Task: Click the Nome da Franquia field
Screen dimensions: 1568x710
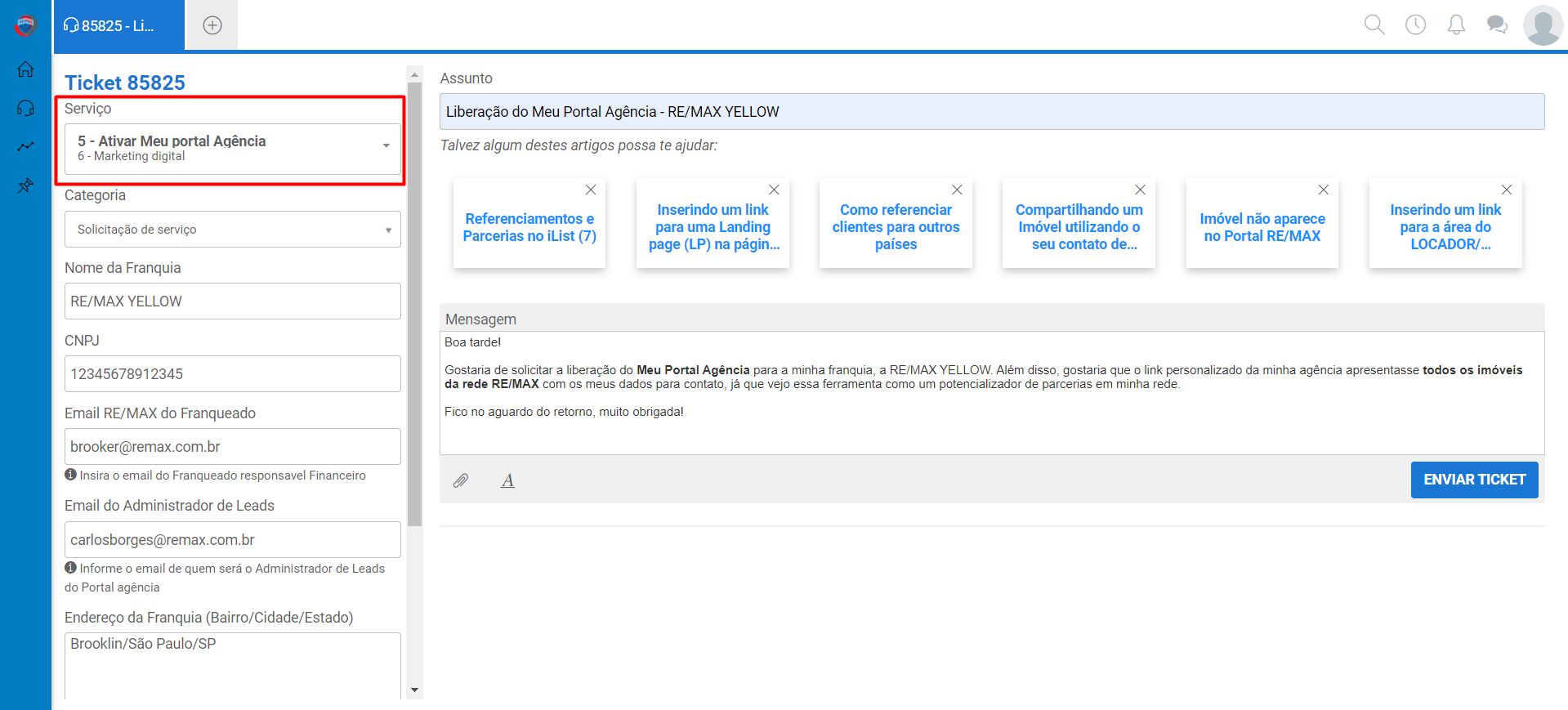Action: tap(233, 301)
